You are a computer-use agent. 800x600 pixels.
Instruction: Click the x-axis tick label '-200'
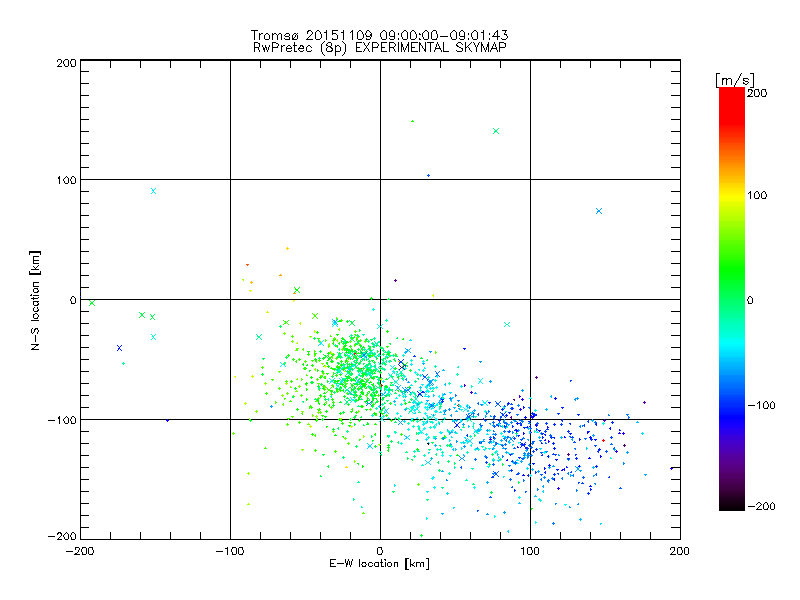point(80,551)
